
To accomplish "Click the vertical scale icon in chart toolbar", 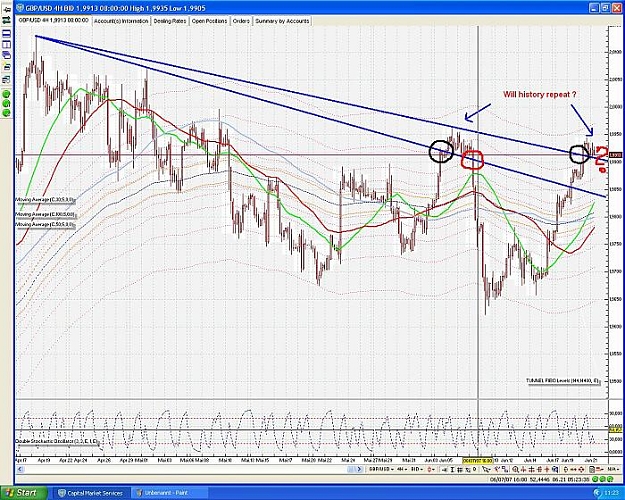I will click(x=566, y=469).
